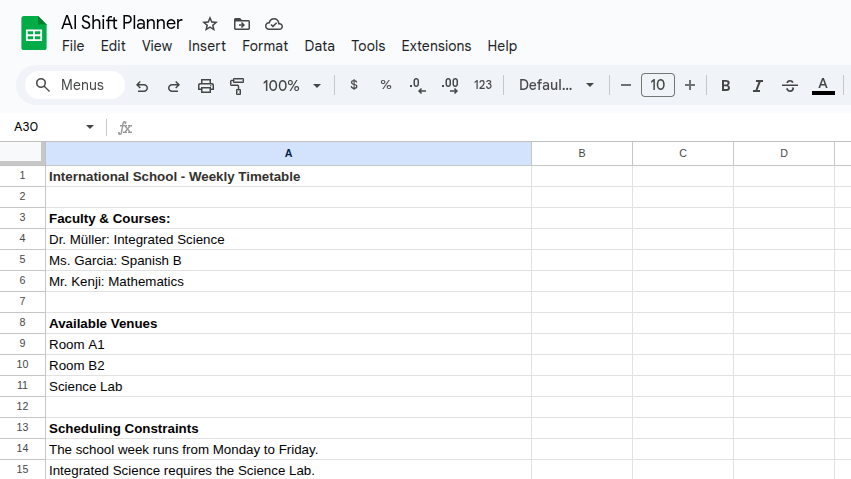
Task: Format as percent
Action: point(386,85)
